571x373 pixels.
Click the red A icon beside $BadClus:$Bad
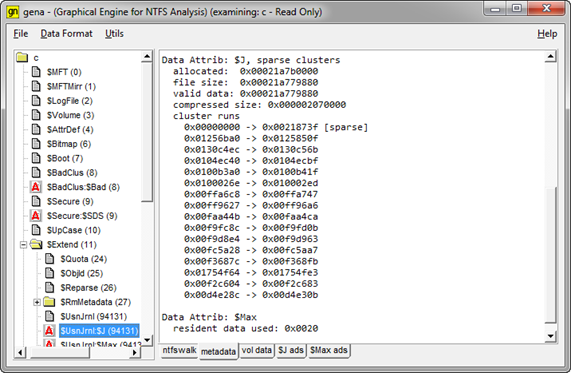(x=36, y=187)
